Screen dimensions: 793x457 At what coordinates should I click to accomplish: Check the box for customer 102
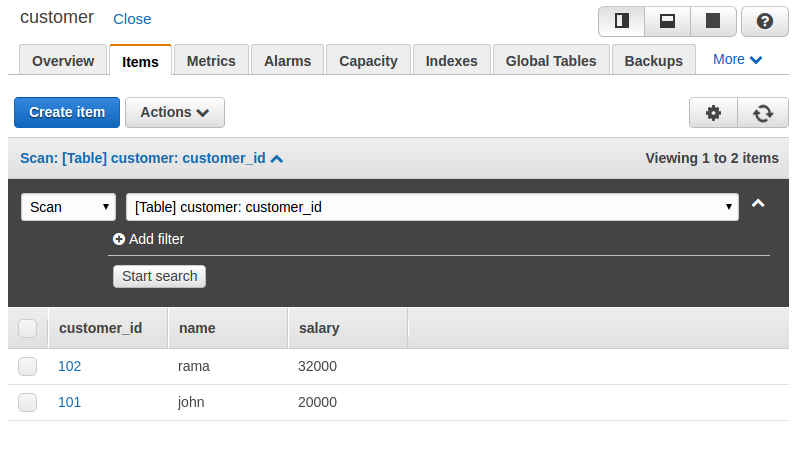coord(28,366)
